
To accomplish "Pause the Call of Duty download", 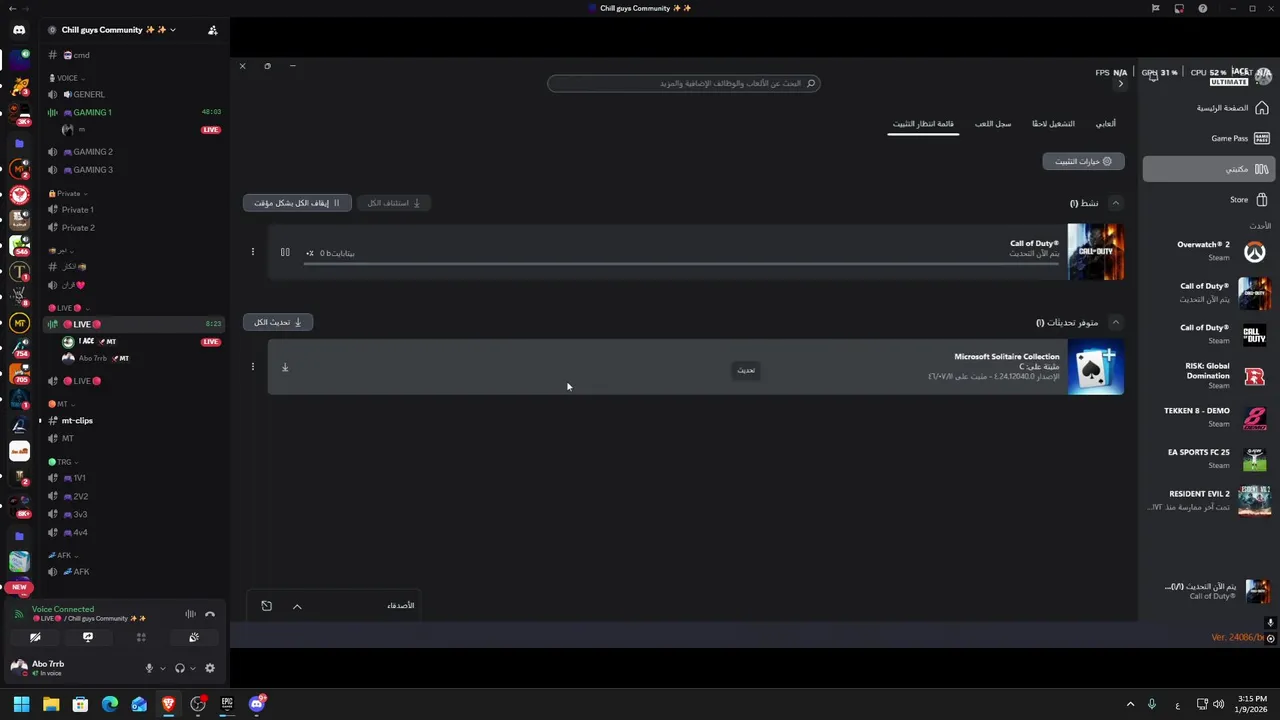I will (x=285, y=252).
